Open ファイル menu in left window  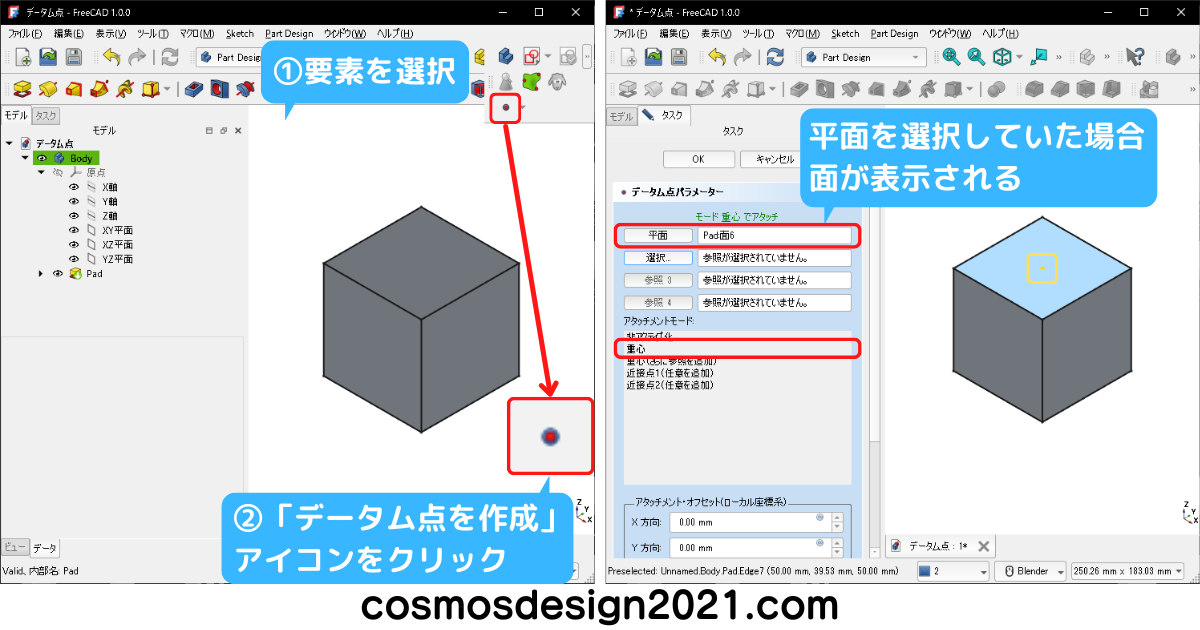coord(26,33)
